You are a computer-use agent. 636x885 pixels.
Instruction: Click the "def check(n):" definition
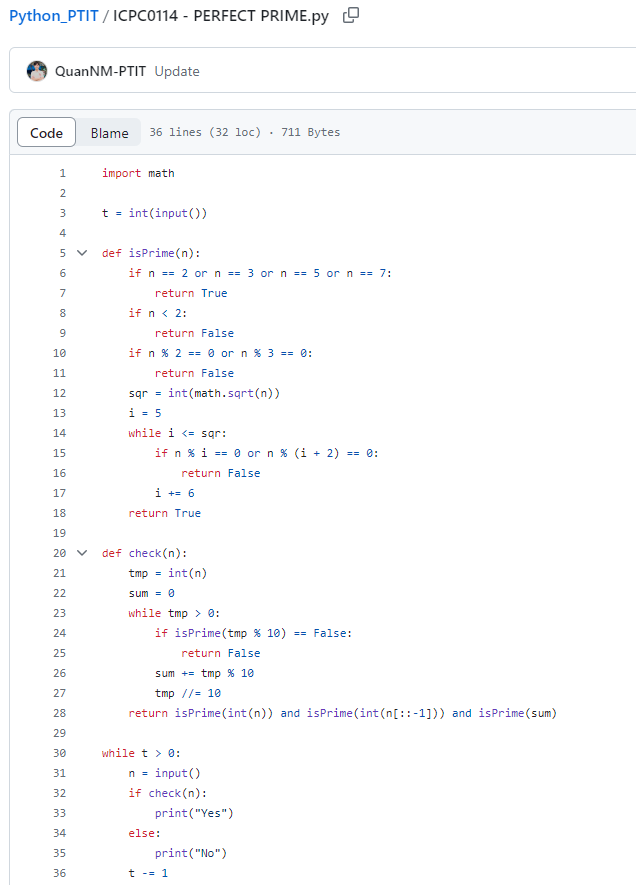pyautogui.click(x=144, y=553)
